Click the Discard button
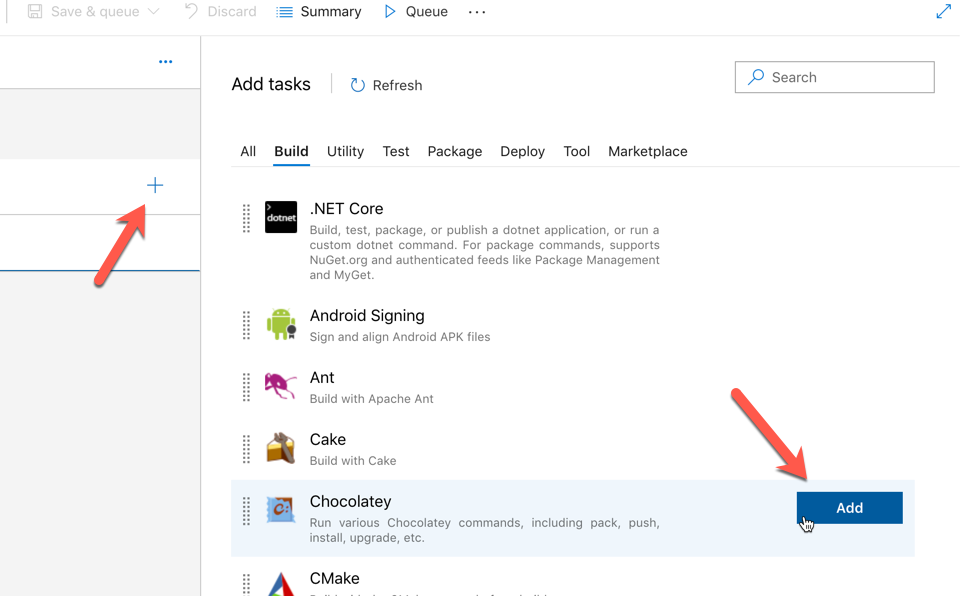979x596 pixels. tap(220, 12)
